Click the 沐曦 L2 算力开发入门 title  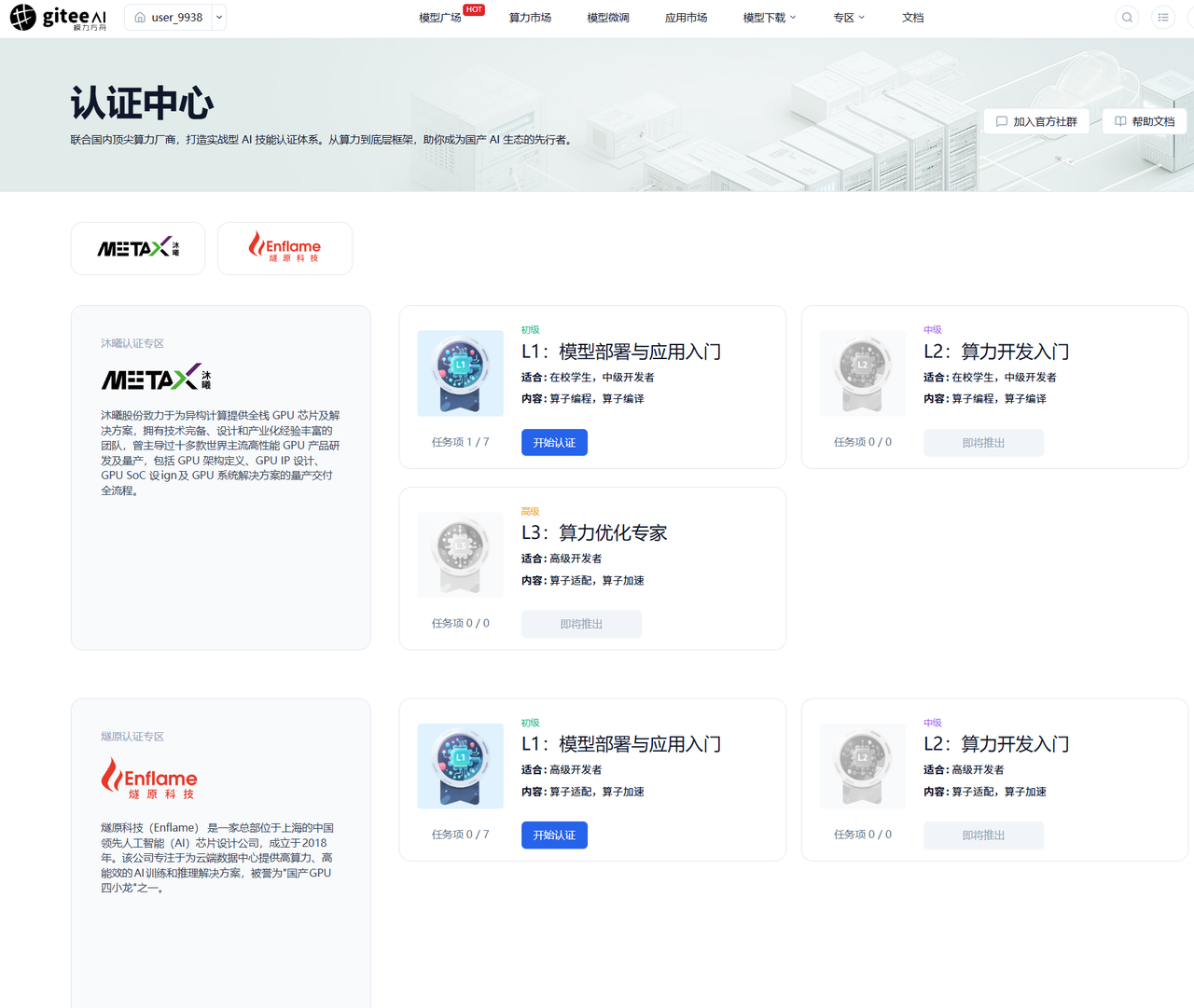(996, 352)
